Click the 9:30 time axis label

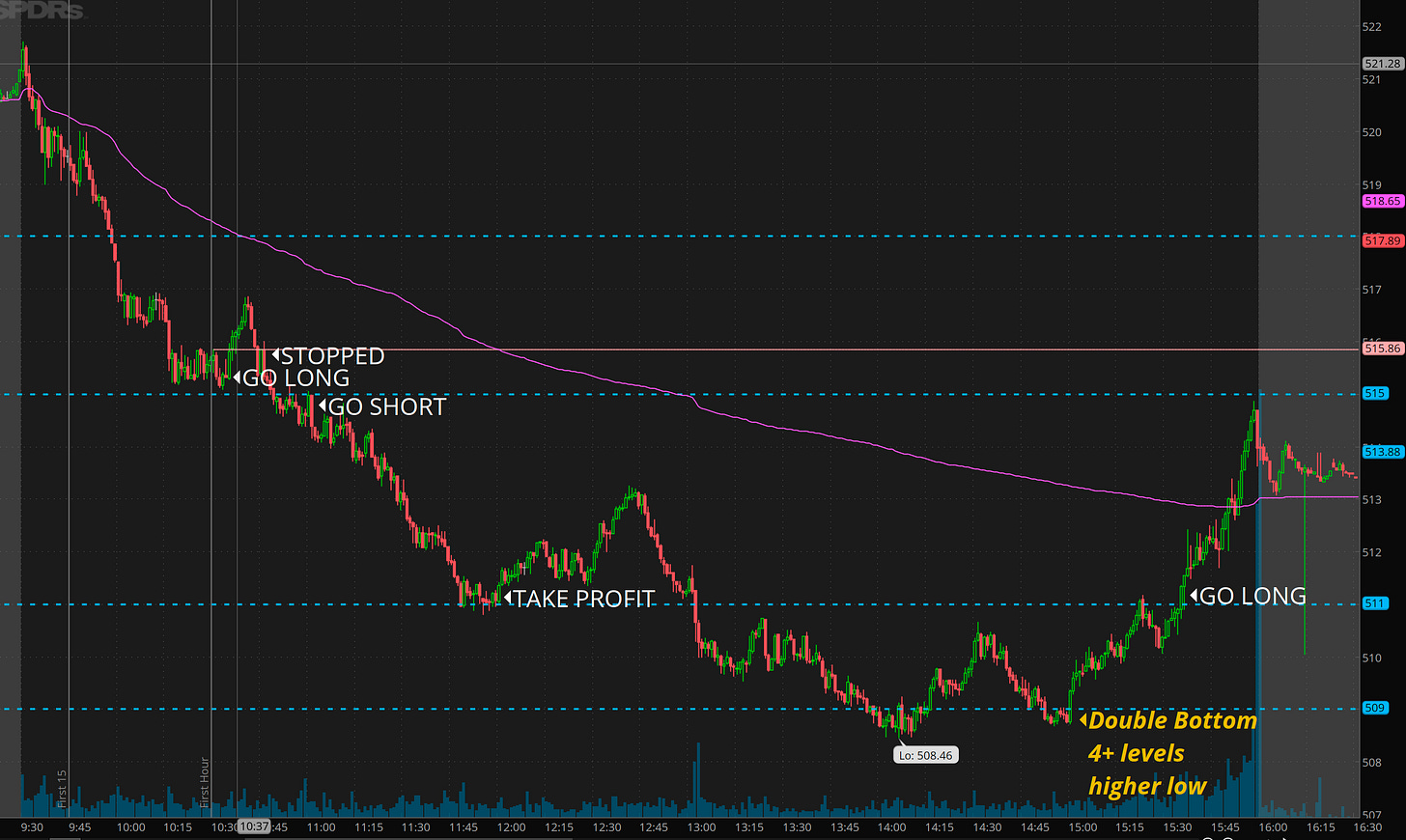pyautogui.click(x=32, y=827)
